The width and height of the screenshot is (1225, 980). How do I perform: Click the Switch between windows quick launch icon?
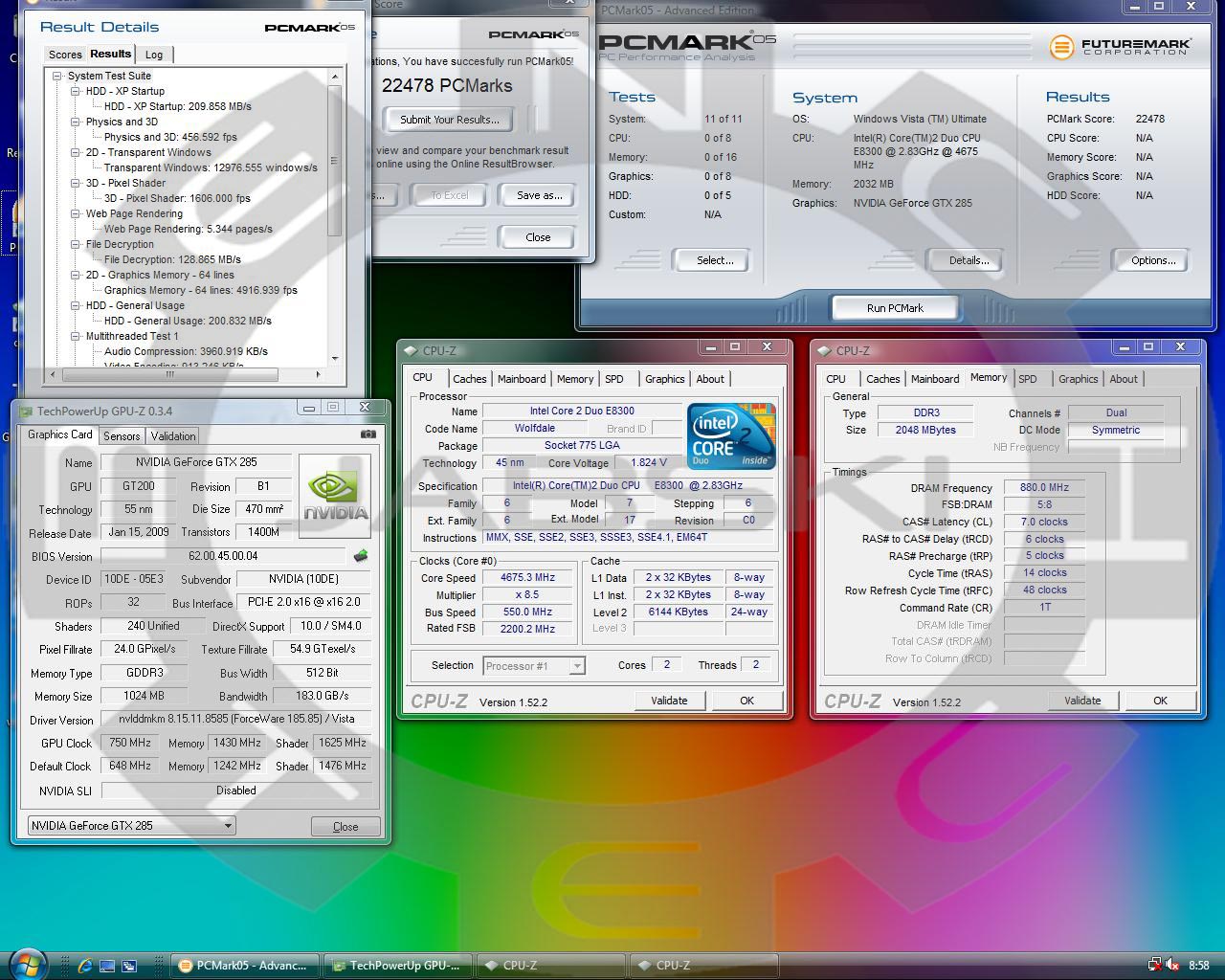(x=129, y=966)
